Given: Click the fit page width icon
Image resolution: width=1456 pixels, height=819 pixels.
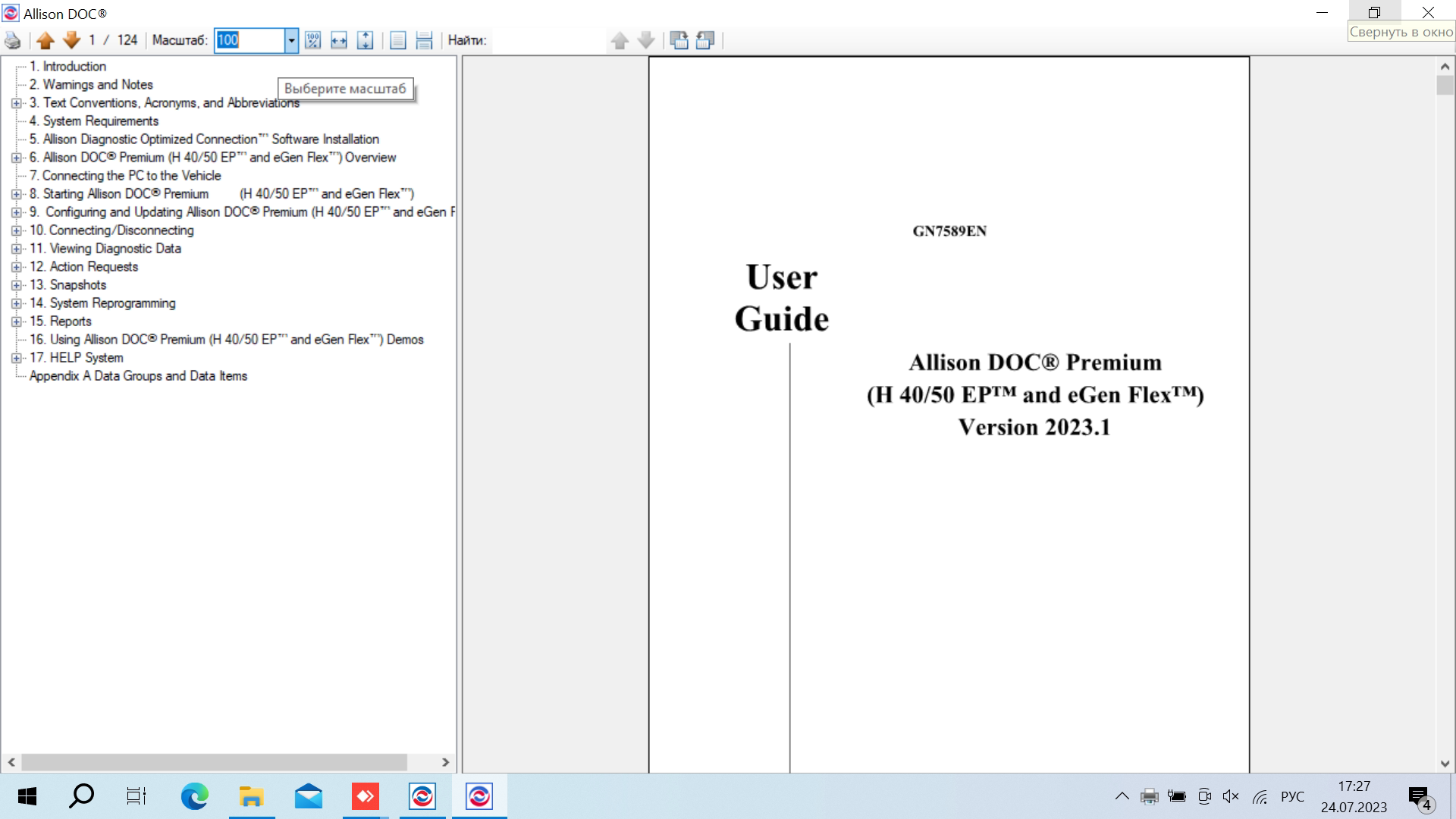Looking at the screenshot, I should coord(339,41).
